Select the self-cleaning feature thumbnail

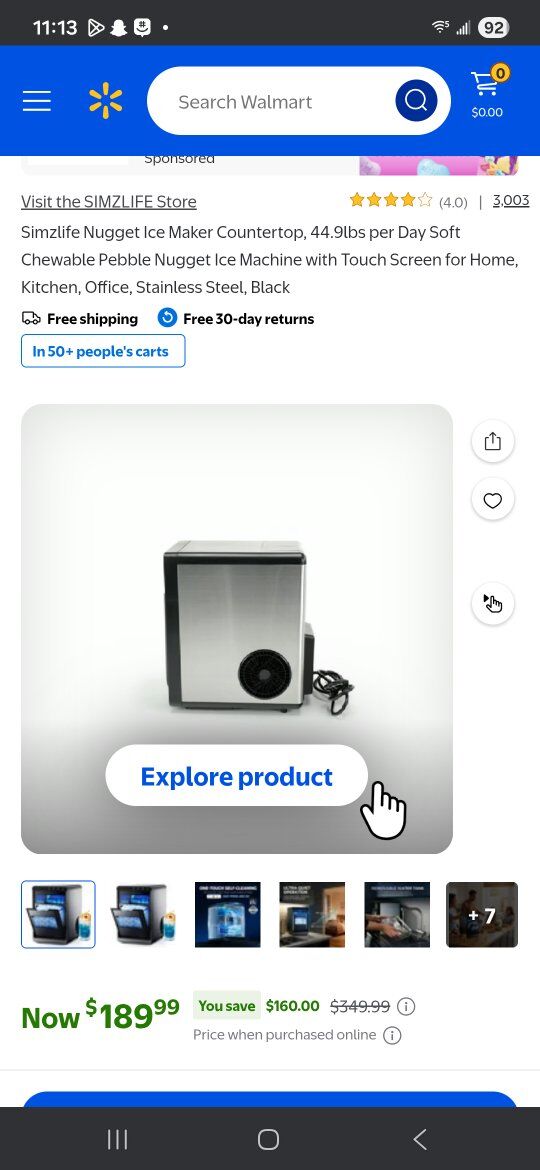(227, 915)
